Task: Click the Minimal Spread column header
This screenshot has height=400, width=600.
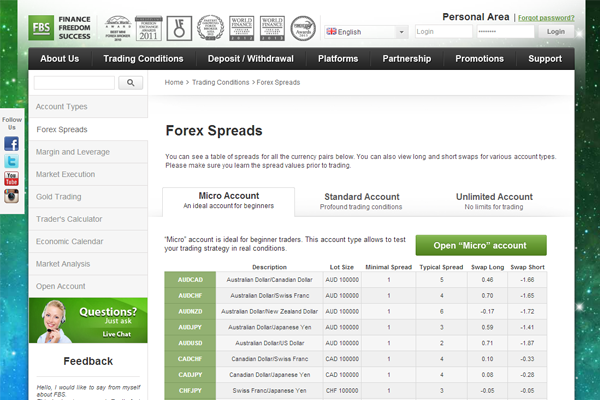Action: 388,267
